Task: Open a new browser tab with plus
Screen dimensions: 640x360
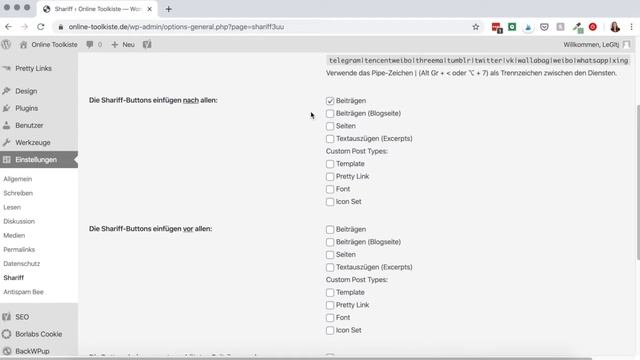Action: tap(169, 9)
